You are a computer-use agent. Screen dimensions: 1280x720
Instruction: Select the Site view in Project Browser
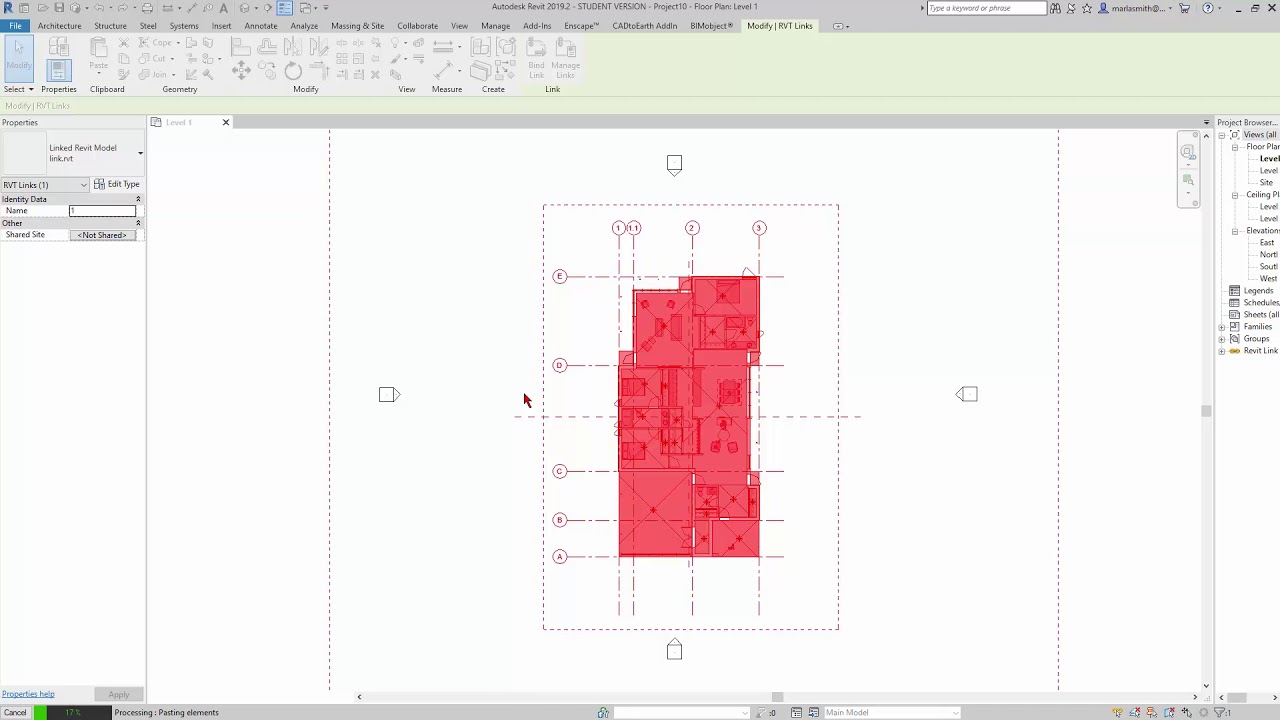point(1266,183)
